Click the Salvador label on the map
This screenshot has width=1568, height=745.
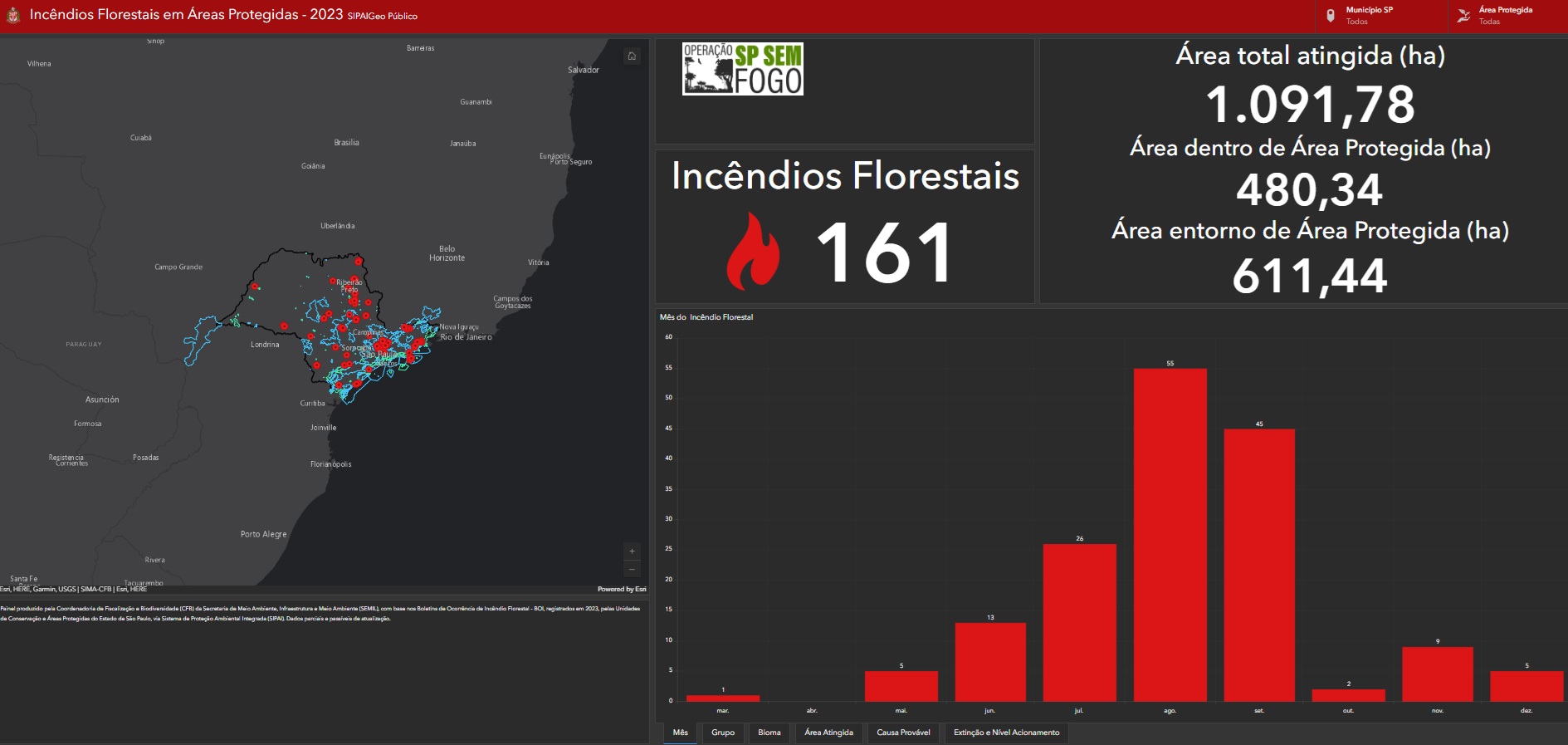(x=583, y=70)
